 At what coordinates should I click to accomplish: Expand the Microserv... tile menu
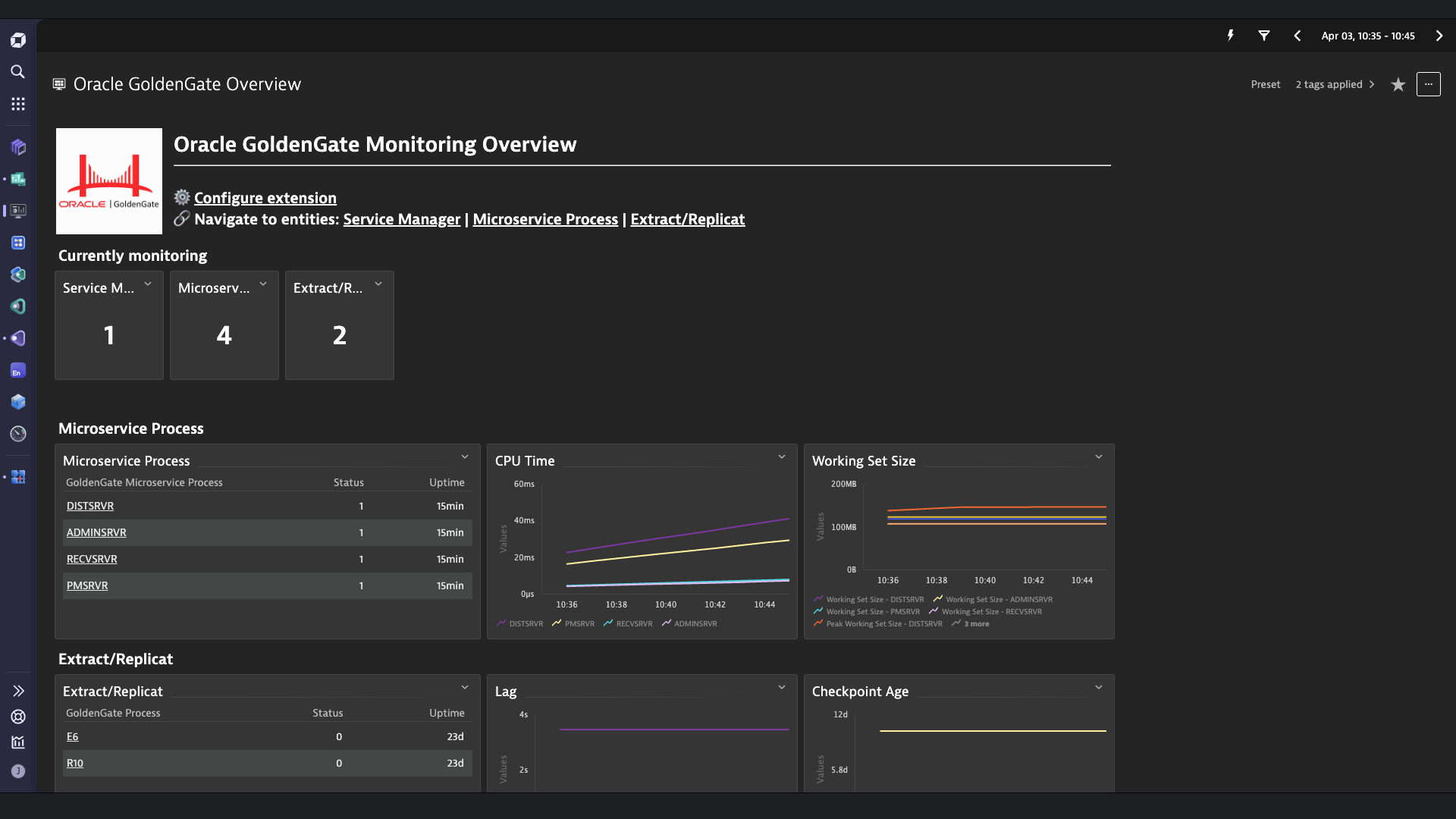point(263,284)
